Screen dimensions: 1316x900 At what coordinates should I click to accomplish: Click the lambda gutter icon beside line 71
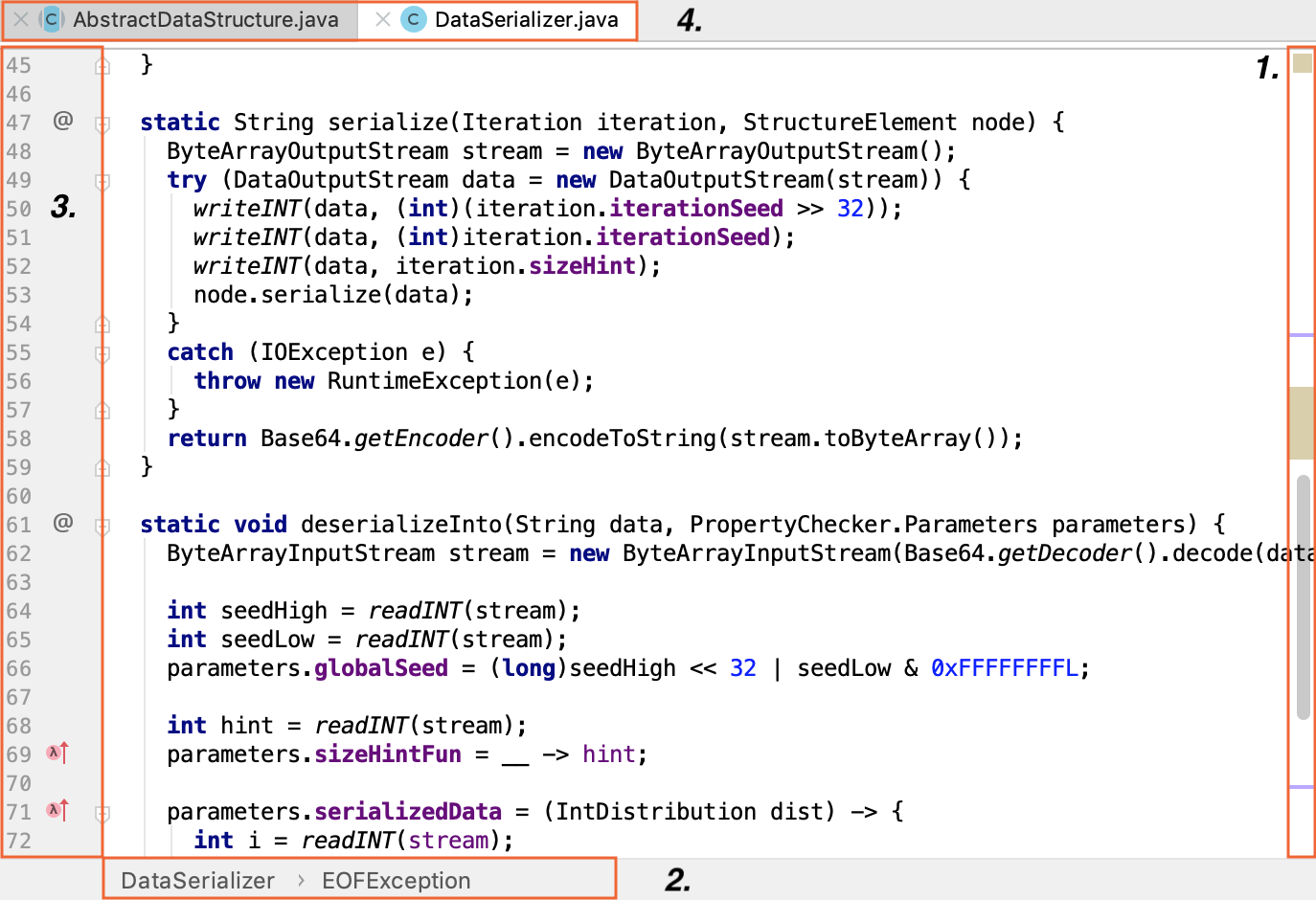click(x=56, y=811)
